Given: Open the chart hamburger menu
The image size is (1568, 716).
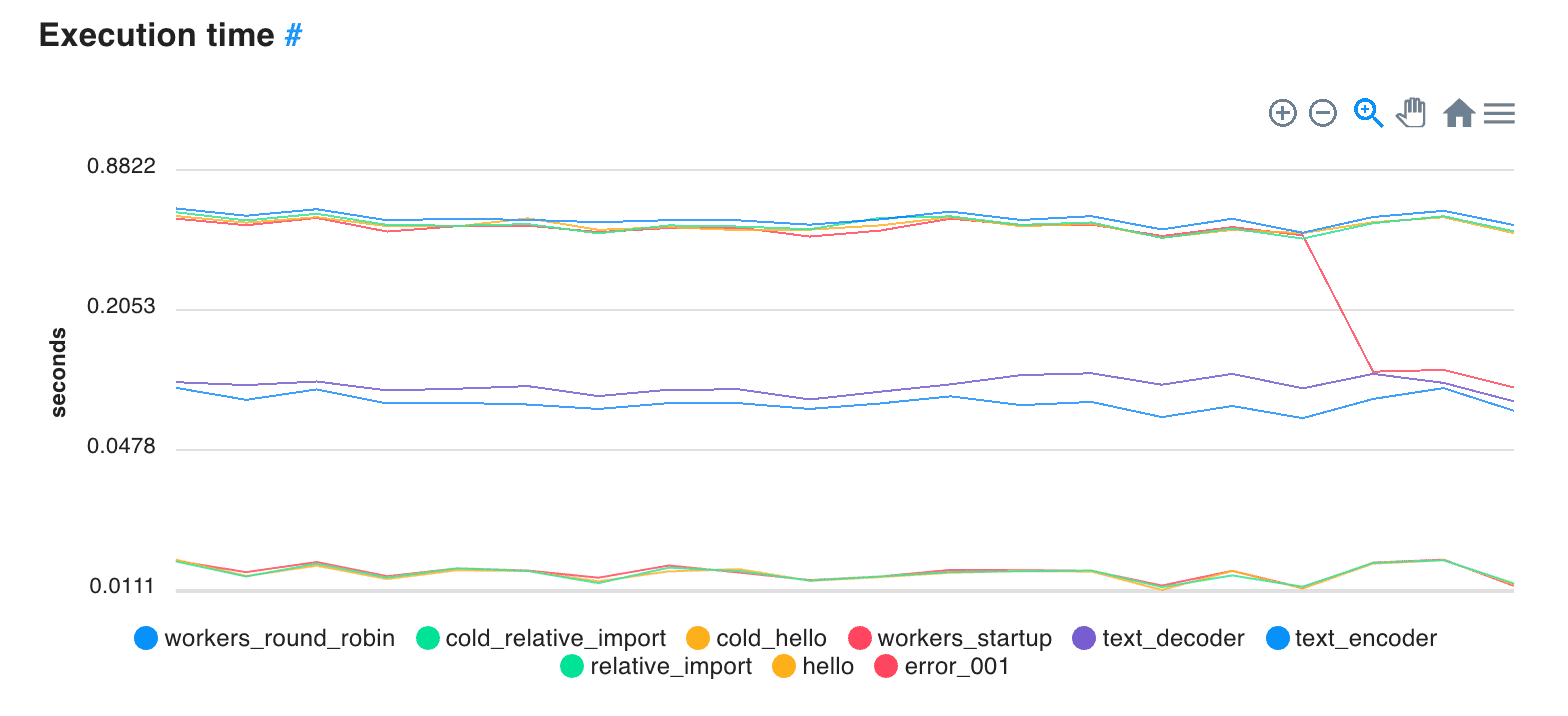Looking at the screenshot, I should pos(1499,113).
